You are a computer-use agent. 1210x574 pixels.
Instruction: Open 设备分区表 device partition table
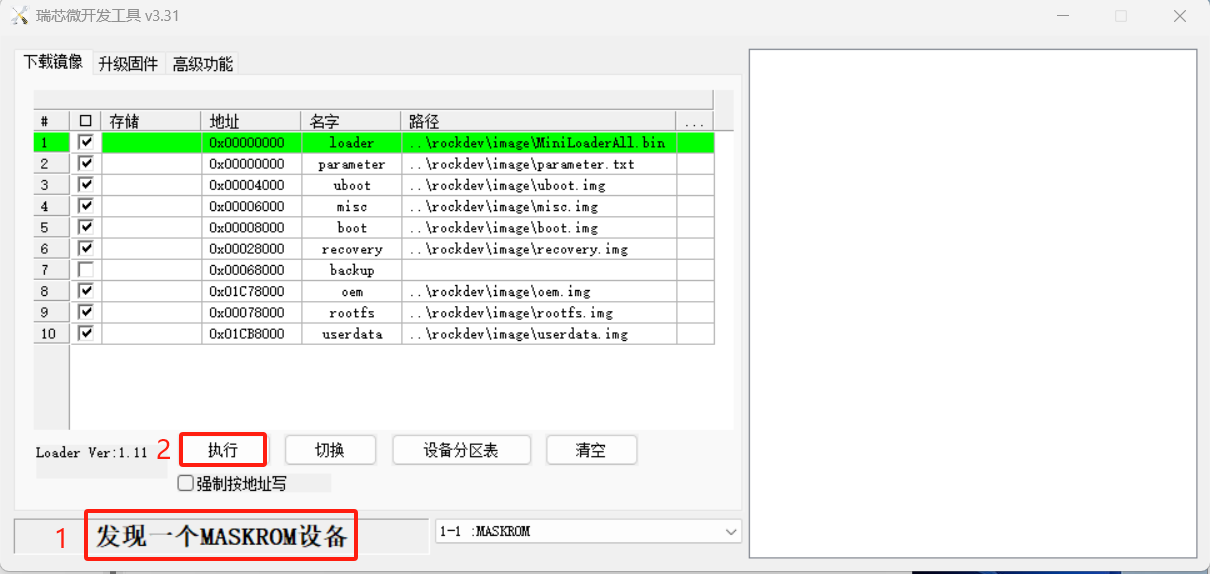(461, 450)
